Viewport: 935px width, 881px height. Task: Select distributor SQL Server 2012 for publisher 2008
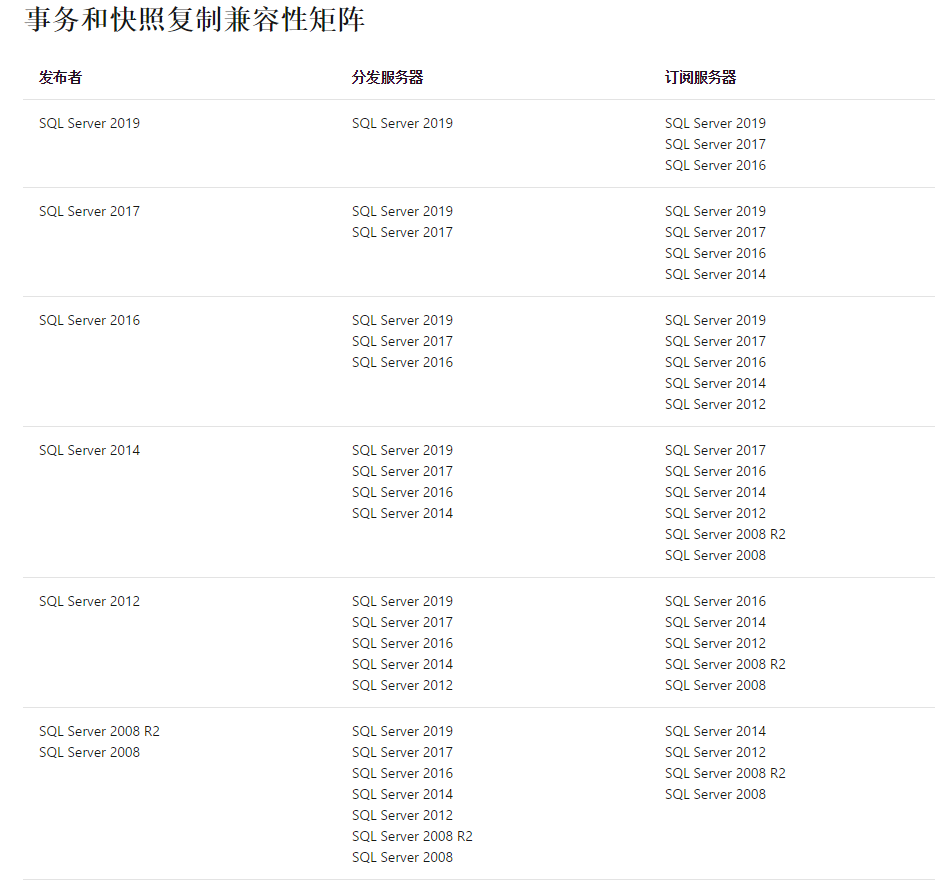coord(403,816)
